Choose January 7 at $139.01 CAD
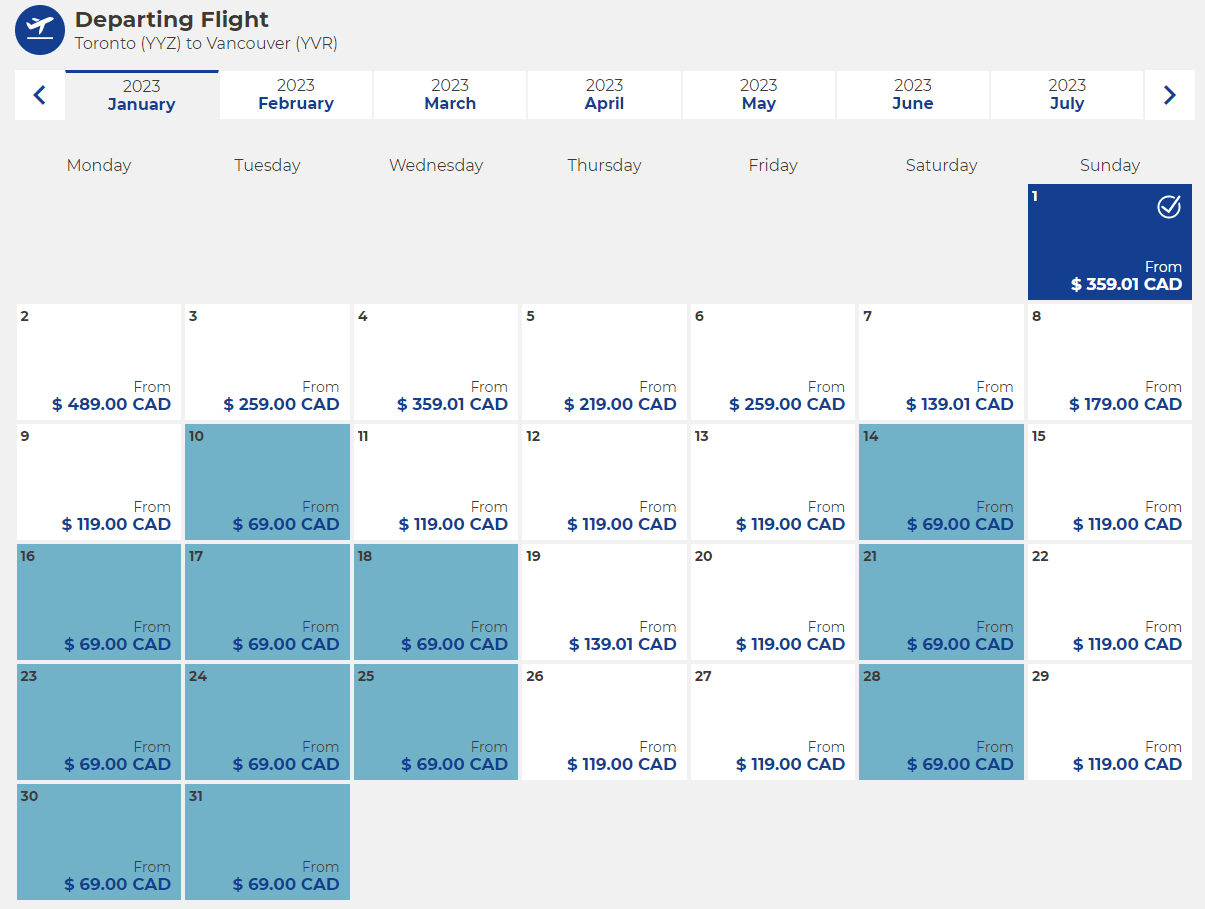 pos(941,362)
